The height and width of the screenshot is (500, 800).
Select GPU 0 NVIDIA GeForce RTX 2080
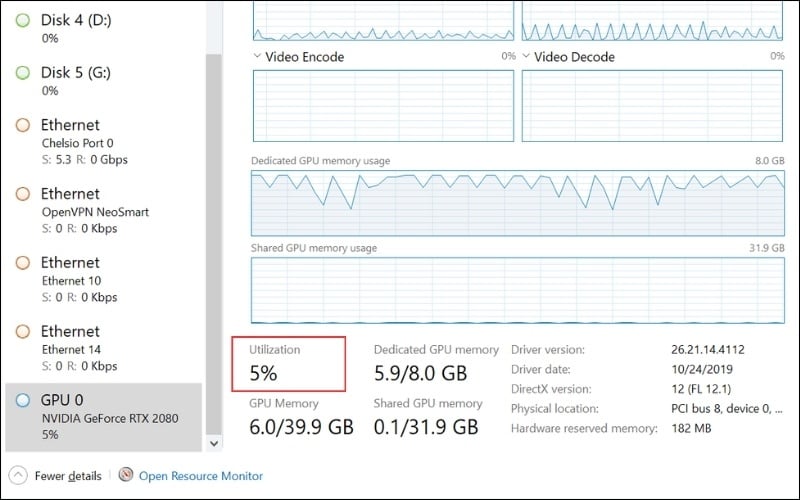pos(104,417)
